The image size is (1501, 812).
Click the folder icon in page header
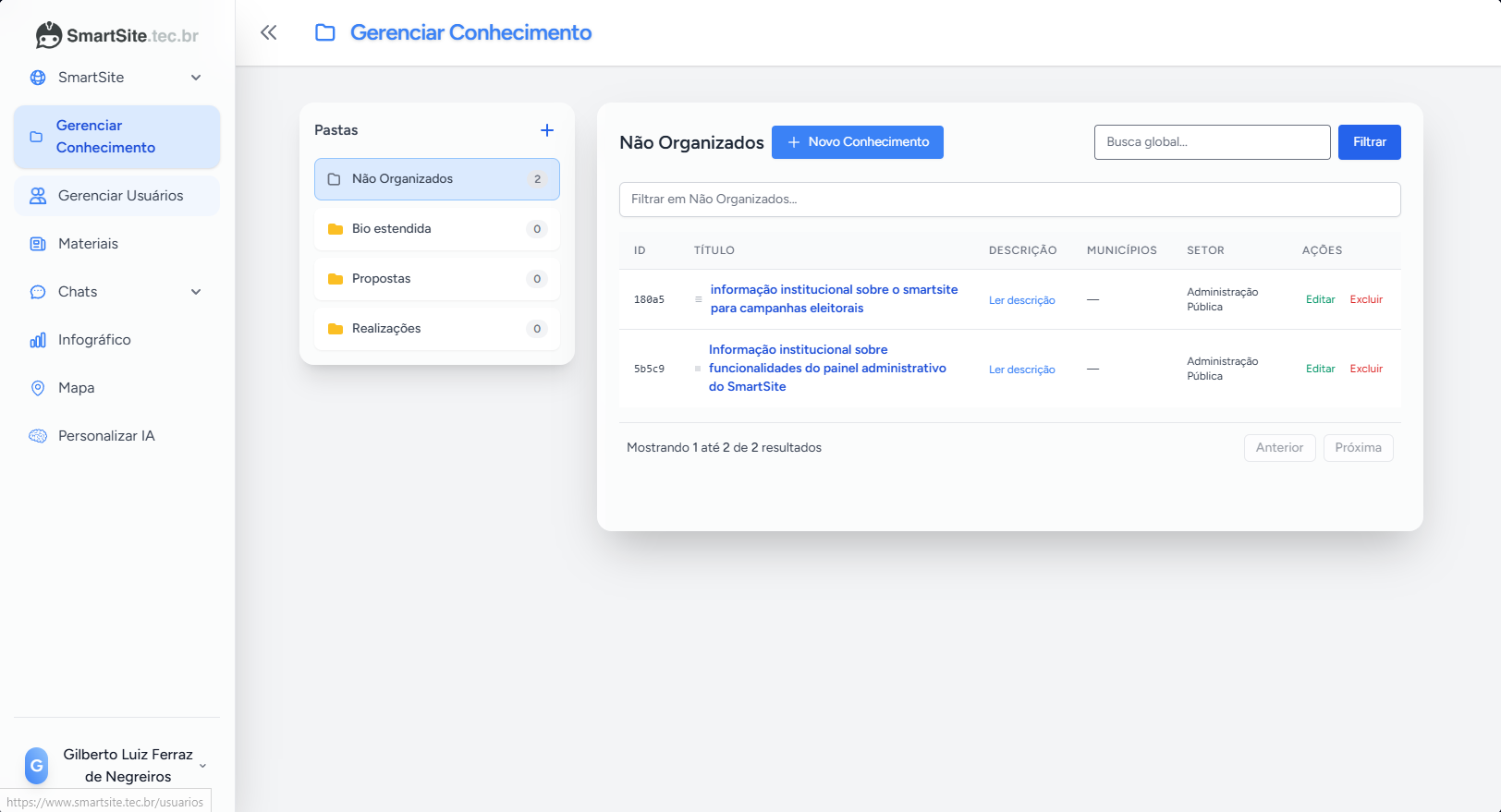325,33
